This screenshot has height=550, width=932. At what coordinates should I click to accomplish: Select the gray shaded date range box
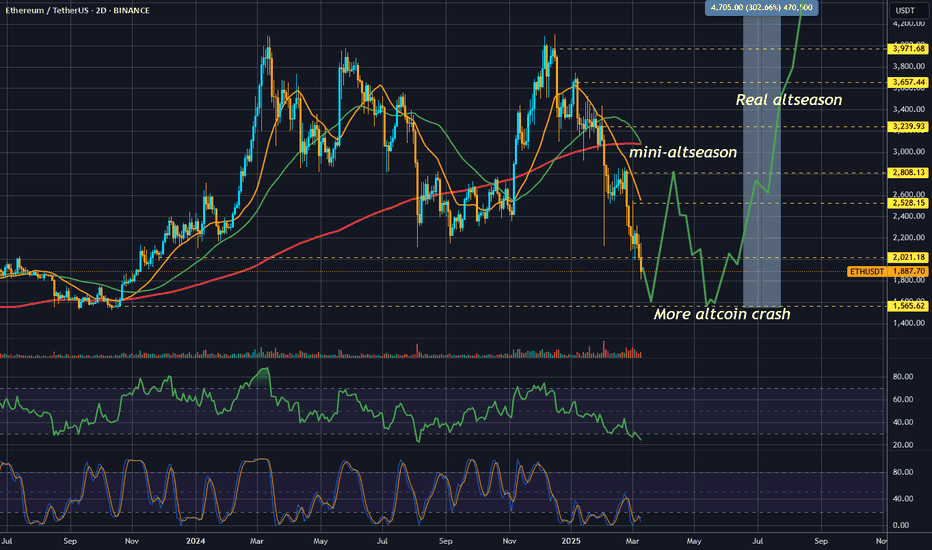point(761,161)
